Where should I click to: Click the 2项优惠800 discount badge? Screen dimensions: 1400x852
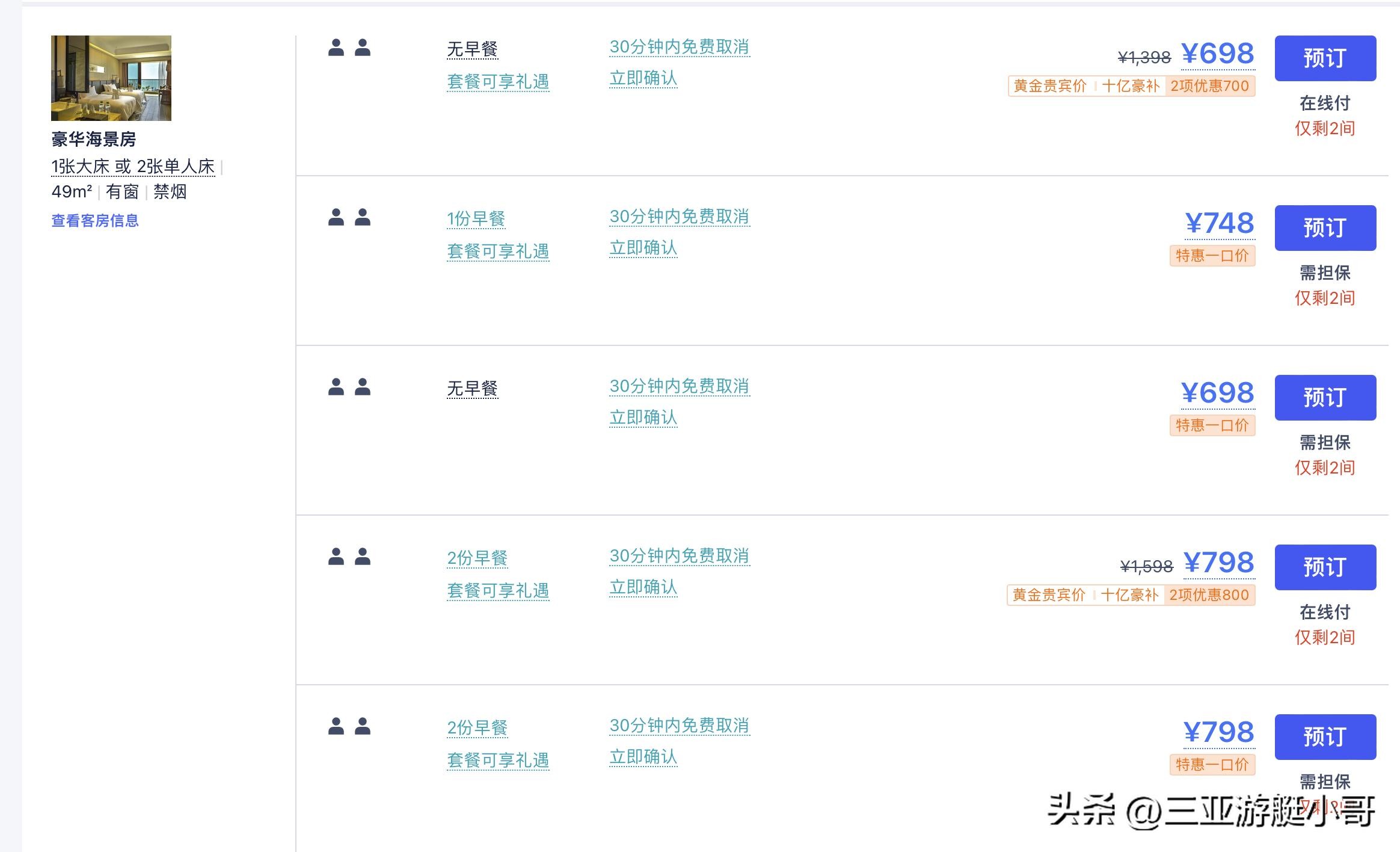point(1209,595)
